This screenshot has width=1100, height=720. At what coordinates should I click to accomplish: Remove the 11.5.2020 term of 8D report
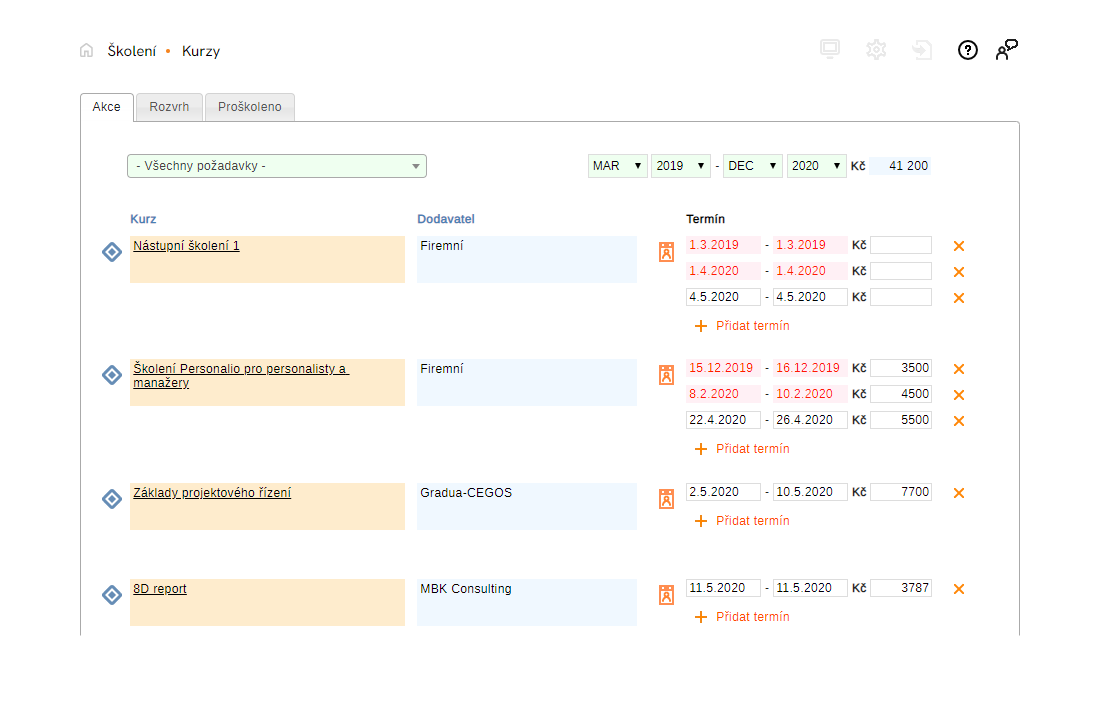pos(958,589)
